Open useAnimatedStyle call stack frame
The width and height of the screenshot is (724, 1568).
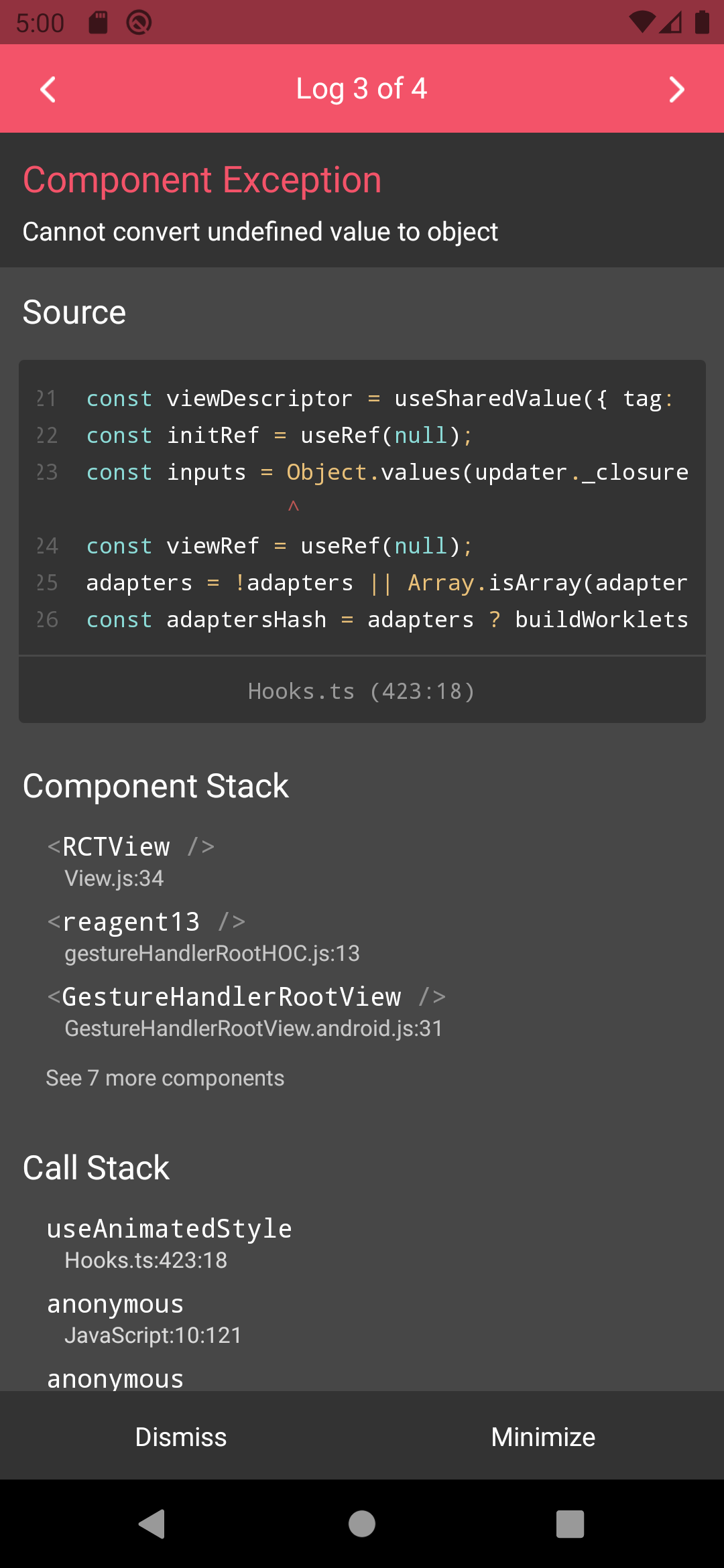tap(362, 1243)
